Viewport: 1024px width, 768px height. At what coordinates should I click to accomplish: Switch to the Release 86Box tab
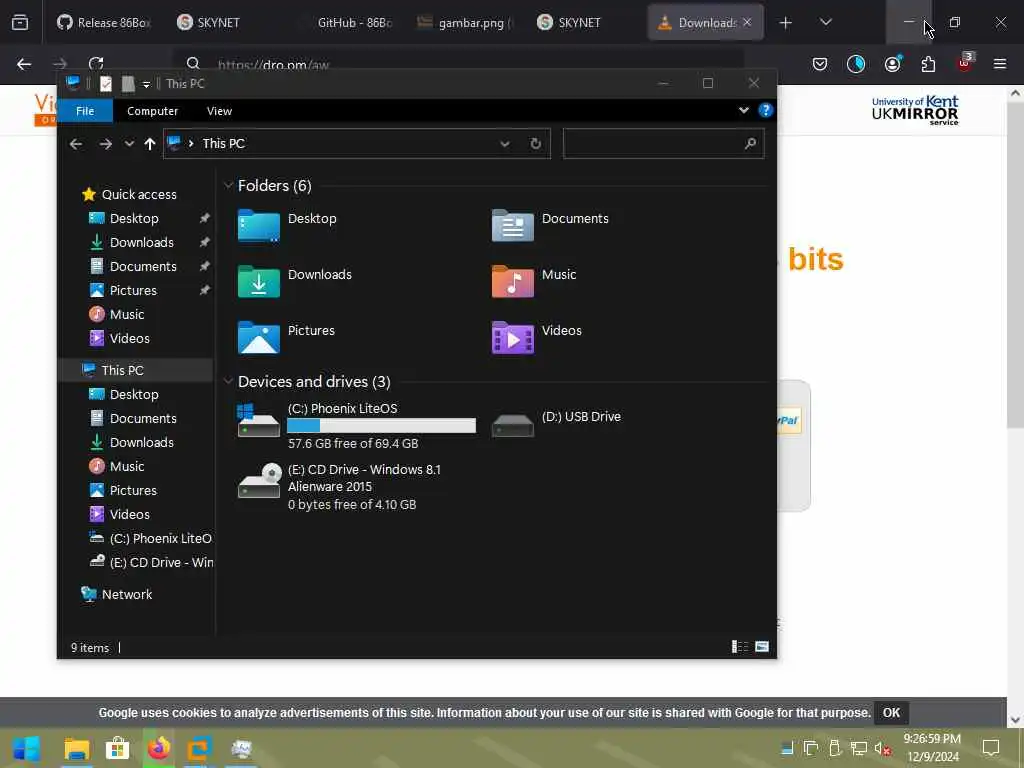click(x=104, y=22)
